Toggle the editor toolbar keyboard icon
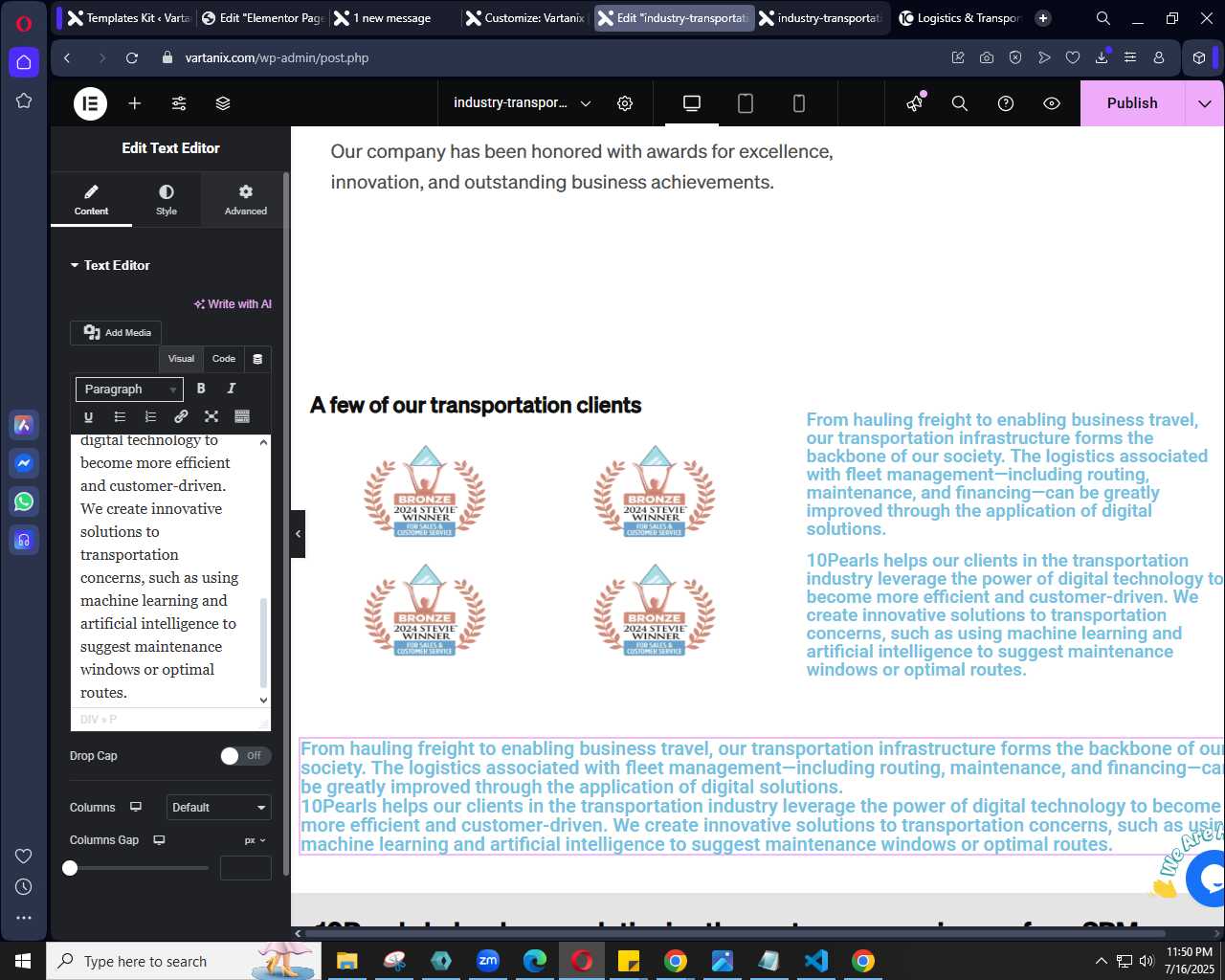This screenshot has height=980, width=1225. (242, 416)
